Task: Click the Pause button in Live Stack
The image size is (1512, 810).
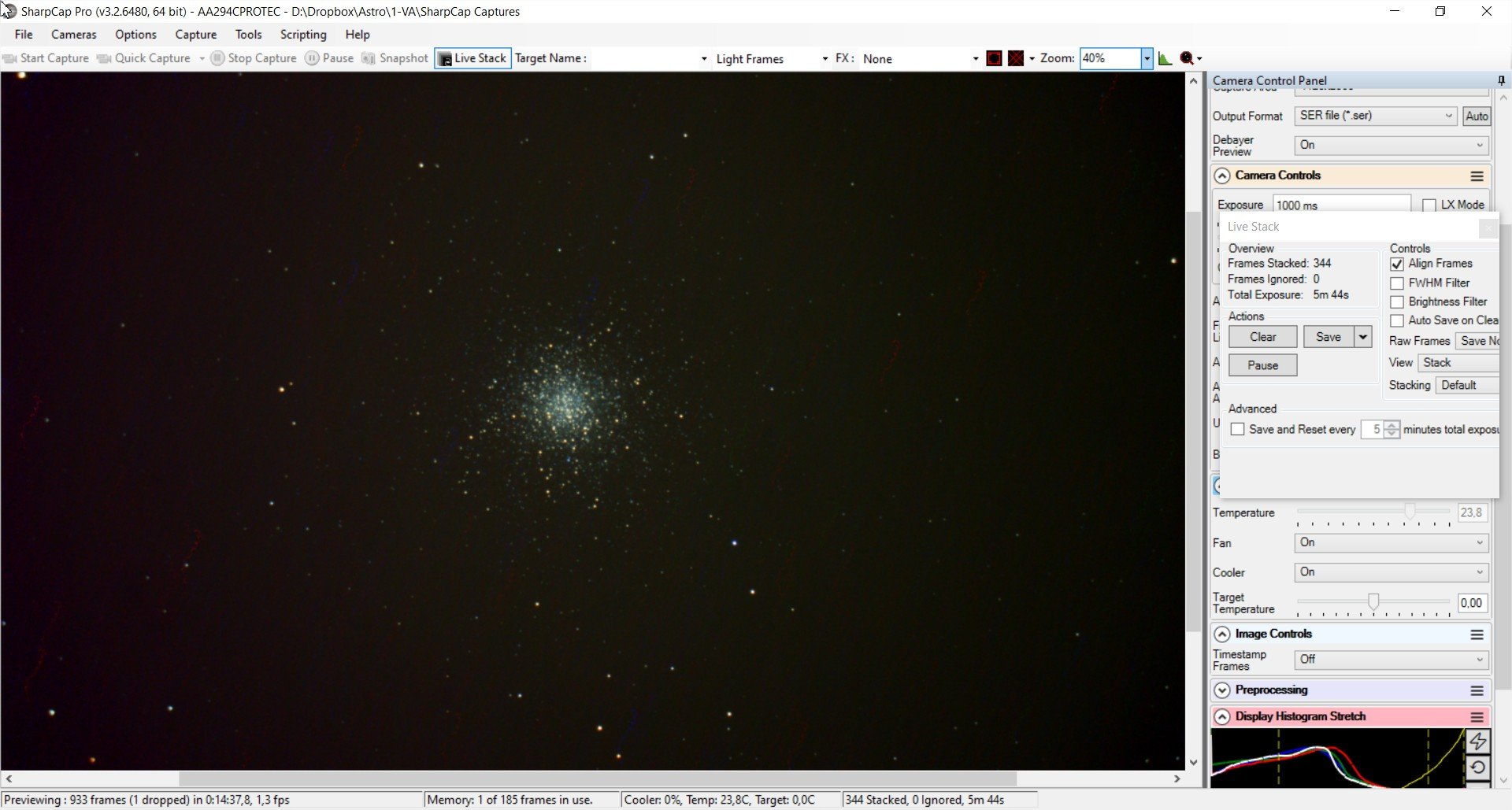Action: click(1262, 365)
